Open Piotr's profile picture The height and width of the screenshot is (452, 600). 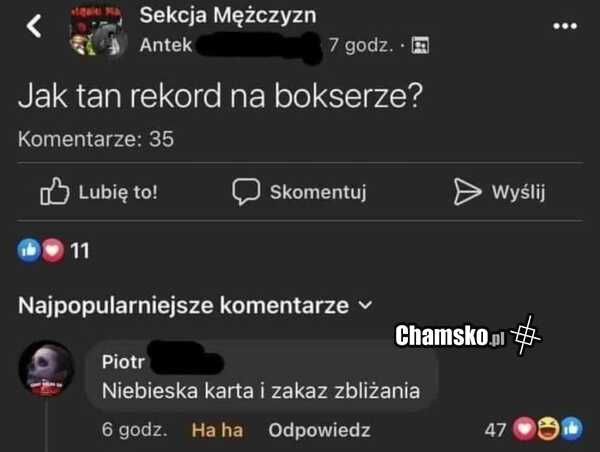click(x=47, y=374)
